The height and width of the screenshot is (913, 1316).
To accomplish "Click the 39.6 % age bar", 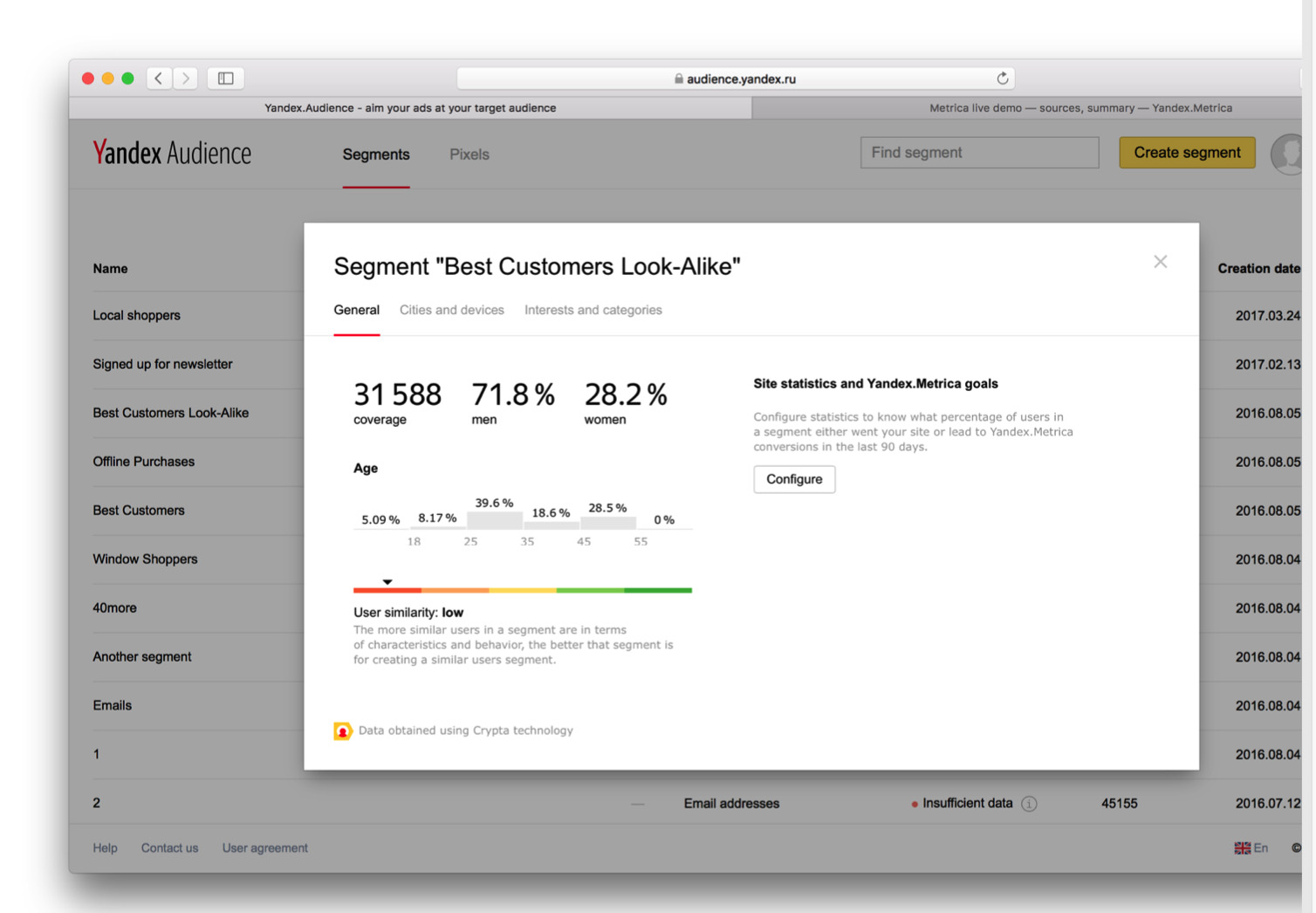I will (495, 520).
